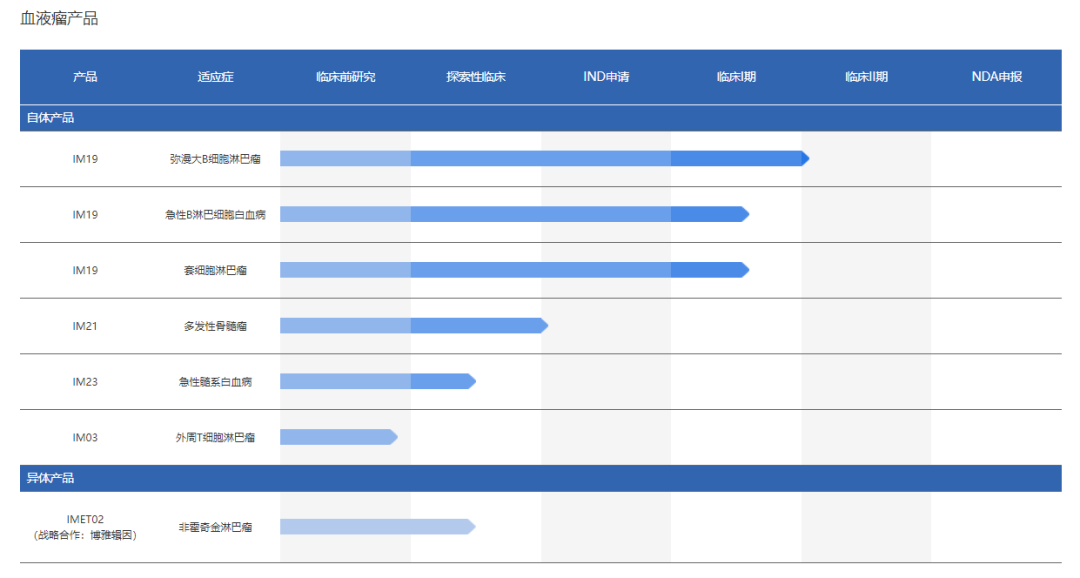
Task: Click the 异体产品 section band
Action: (x=541, y=478)
